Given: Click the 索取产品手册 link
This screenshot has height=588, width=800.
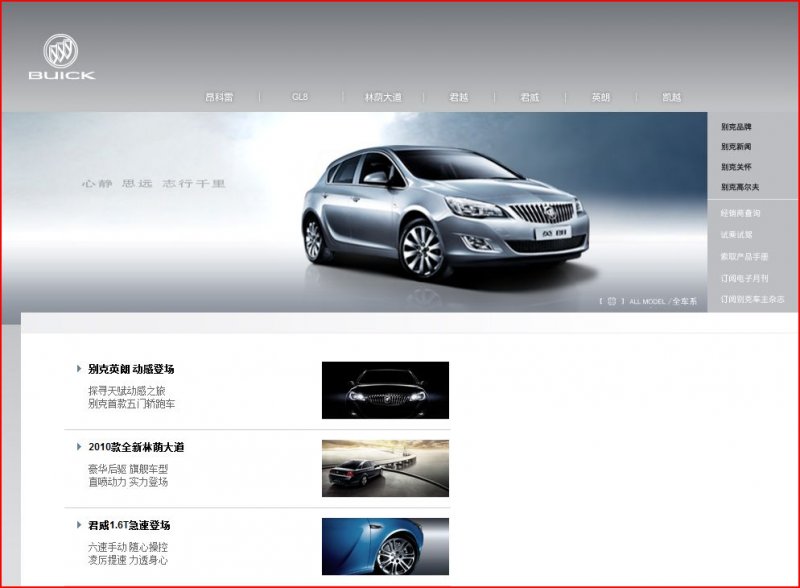Looking at the screenshot, I should click(x=744, y=256).
